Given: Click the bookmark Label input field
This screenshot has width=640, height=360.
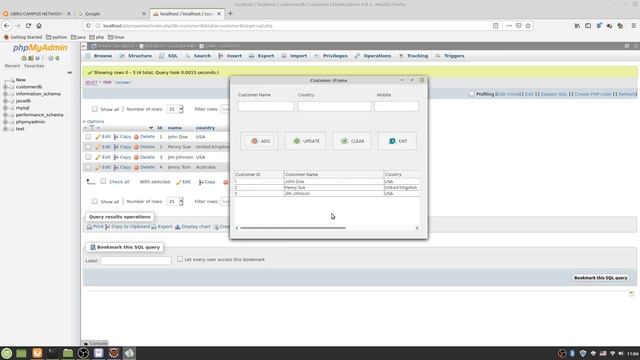Looking at the screenshot, I should [x=136, y=260].
